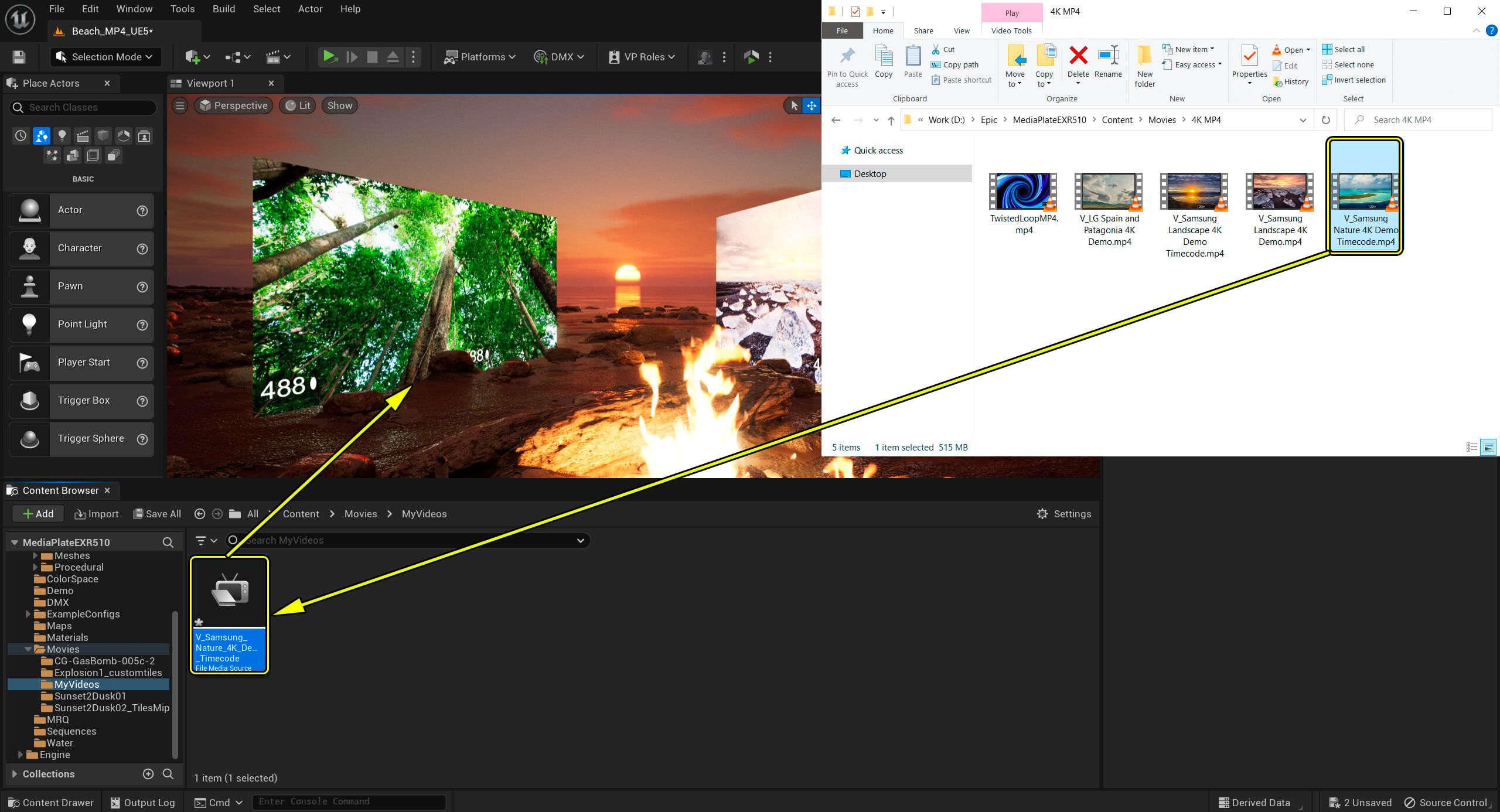Screen dimensions: 1500x812
Task: Open the Cinematics clapperboard icon menu
Action: 276,57
